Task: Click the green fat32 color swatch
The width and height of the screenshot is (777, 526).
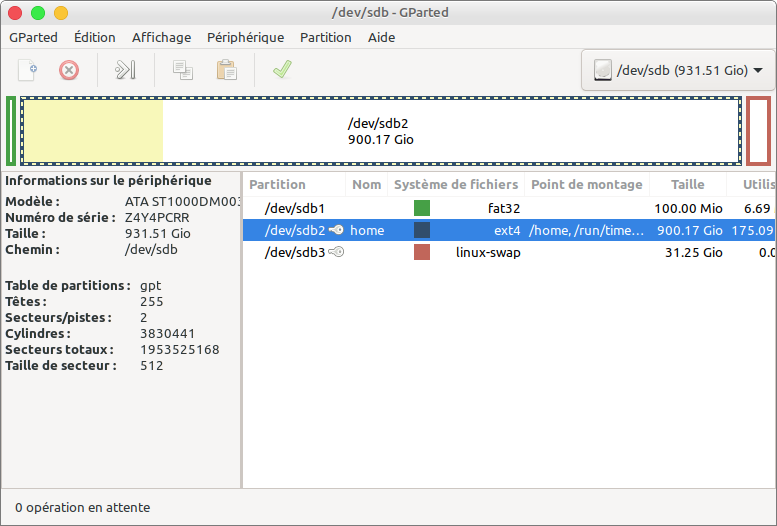Action: [422, 208]
